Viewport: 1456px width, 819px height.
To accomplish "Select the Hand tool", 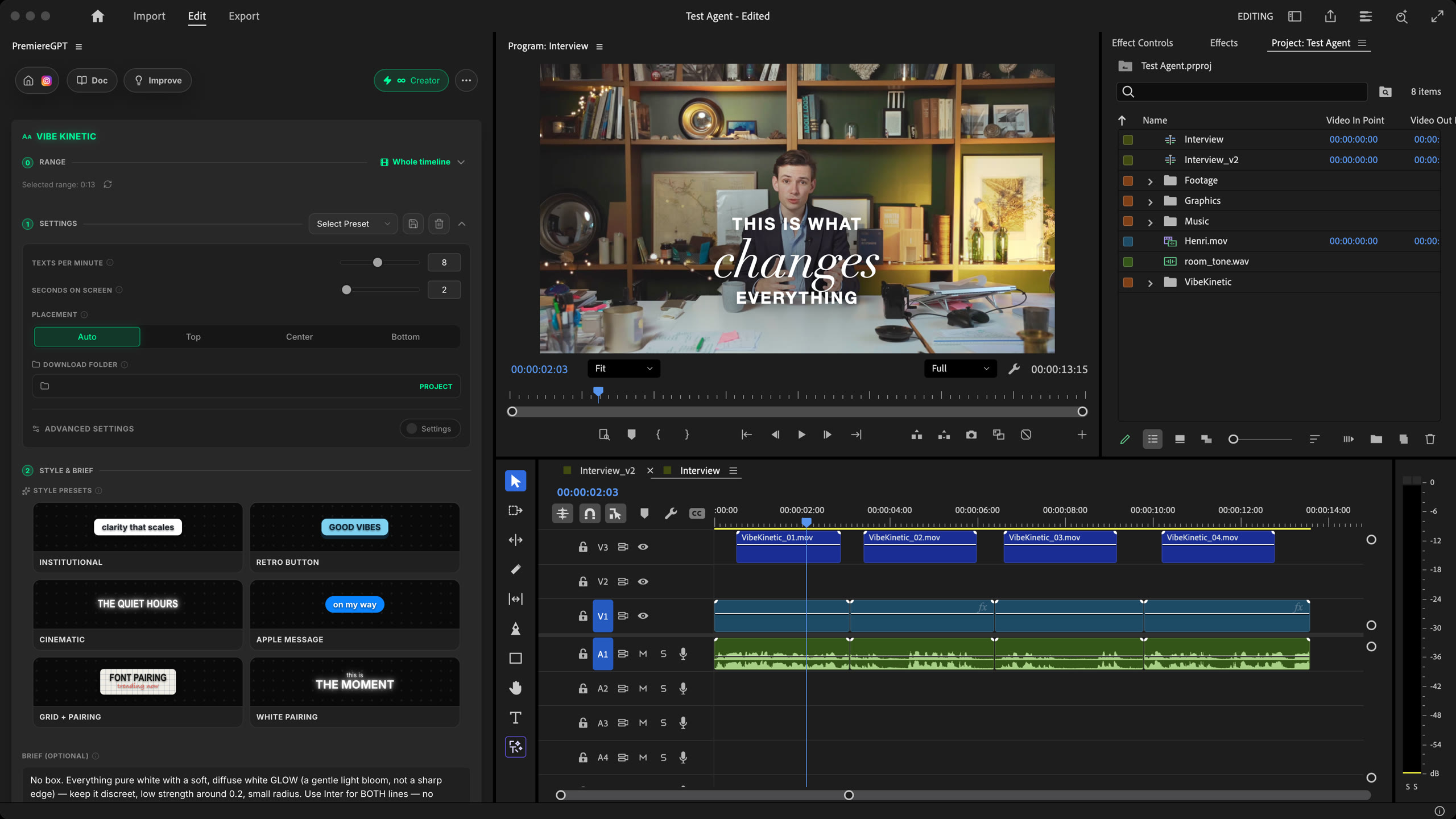I will 515,688.
